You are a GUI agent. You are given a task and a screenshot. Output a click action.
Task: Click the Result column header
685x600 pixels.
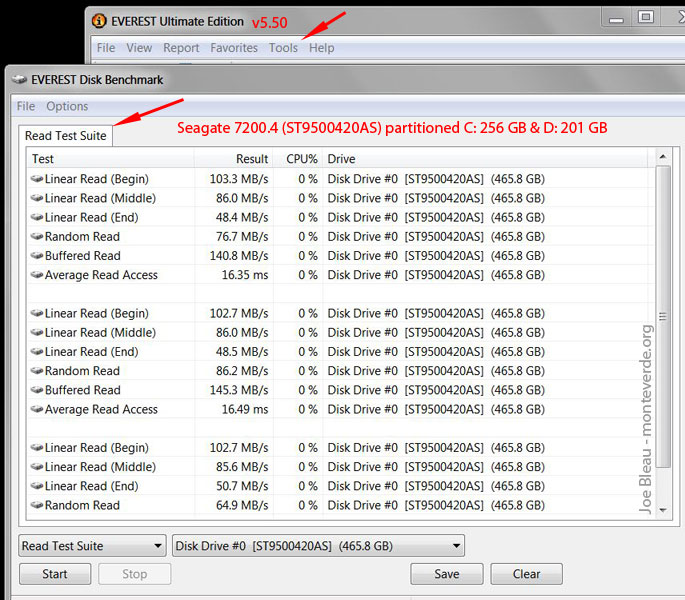pos(234,159)
